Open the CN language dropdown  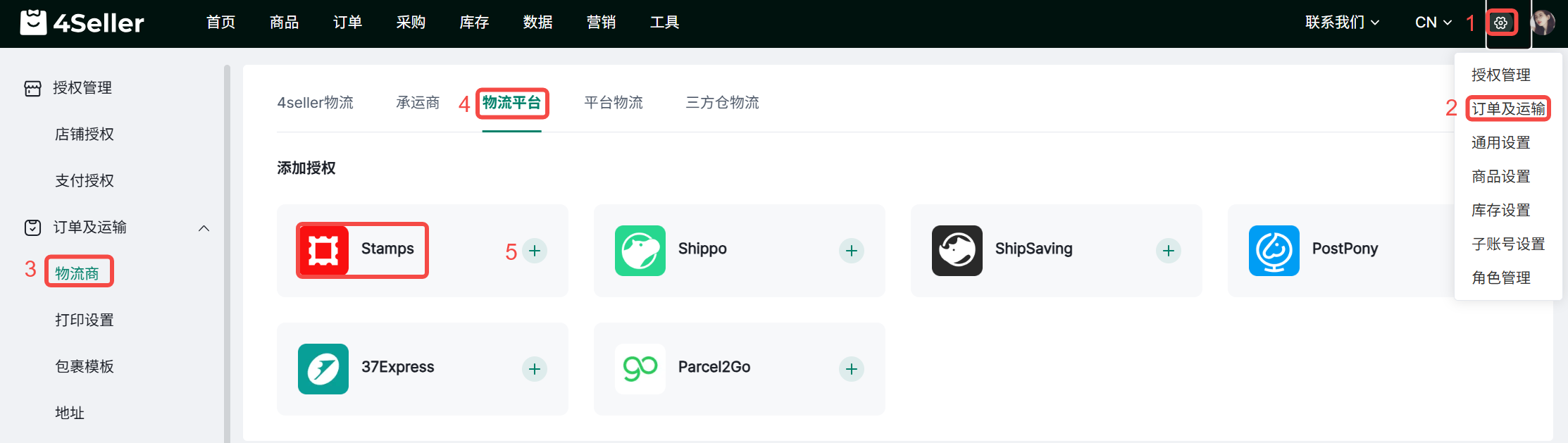tap(1433, 23)
